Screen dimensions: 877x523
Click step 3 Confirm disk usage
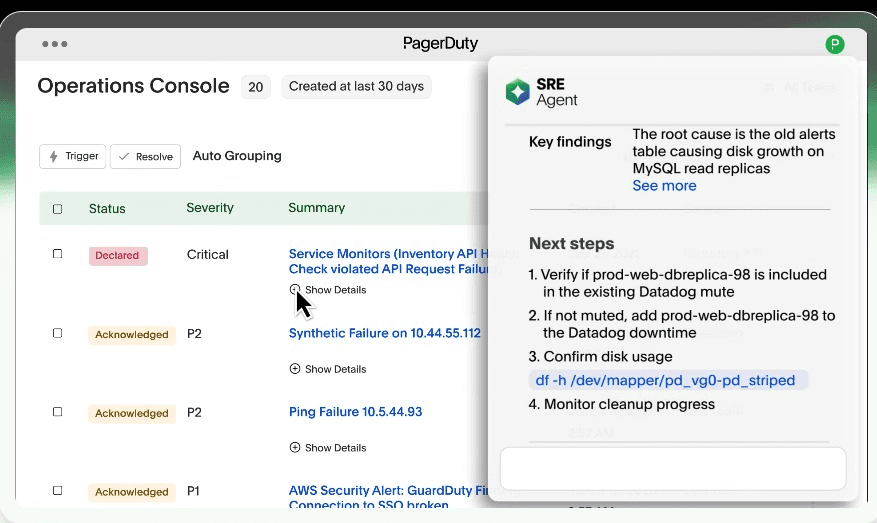coord(600,356)
